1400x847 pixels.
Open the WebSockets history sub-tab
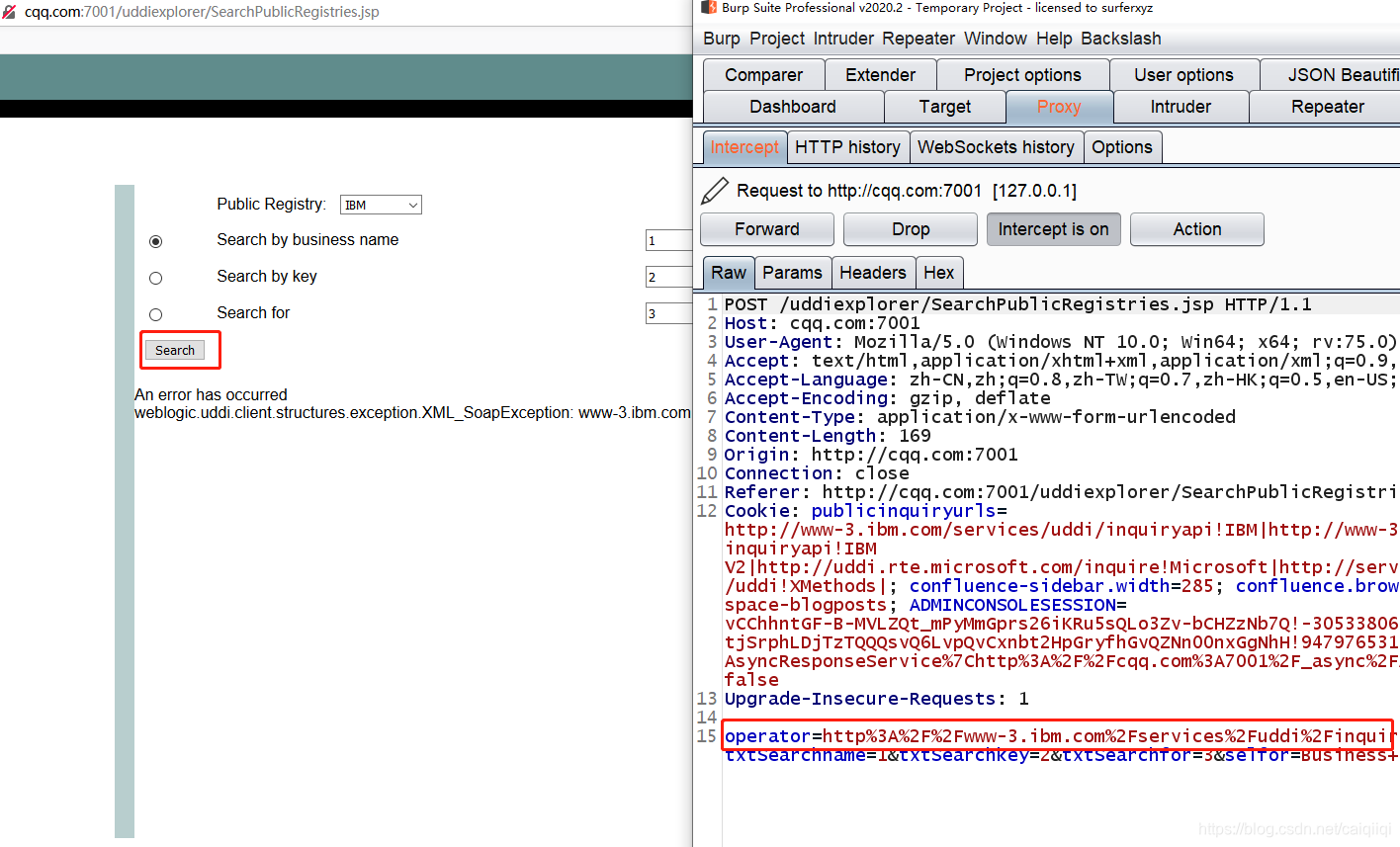(x=996, y=147)
